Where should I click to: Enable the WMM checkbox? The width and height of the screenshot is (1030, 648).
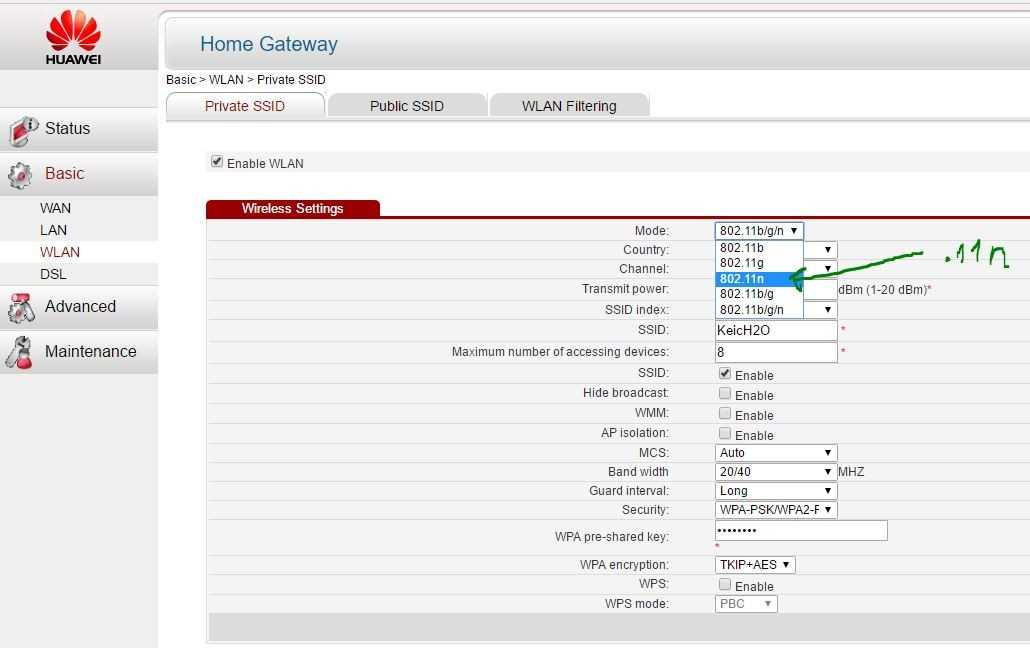coord(725,413)
